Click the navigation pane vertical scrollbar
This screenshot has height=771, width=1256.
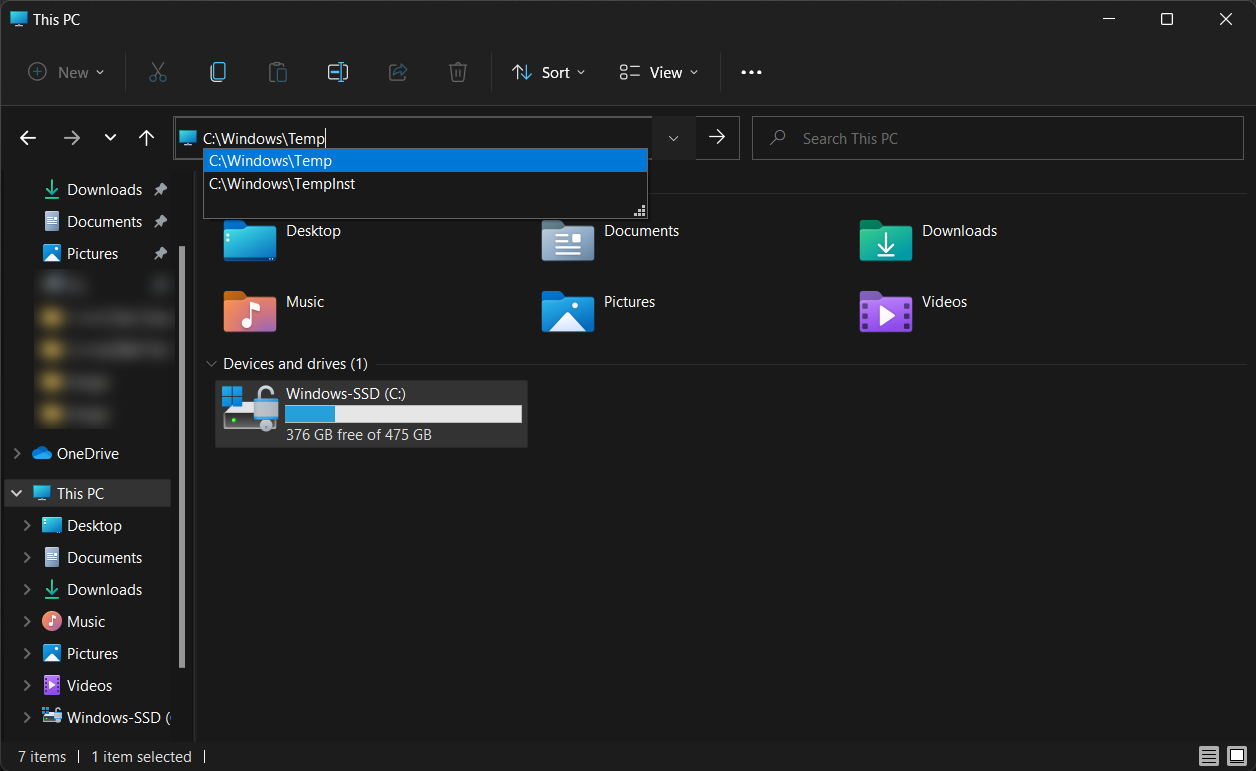[x=181, y=457]
